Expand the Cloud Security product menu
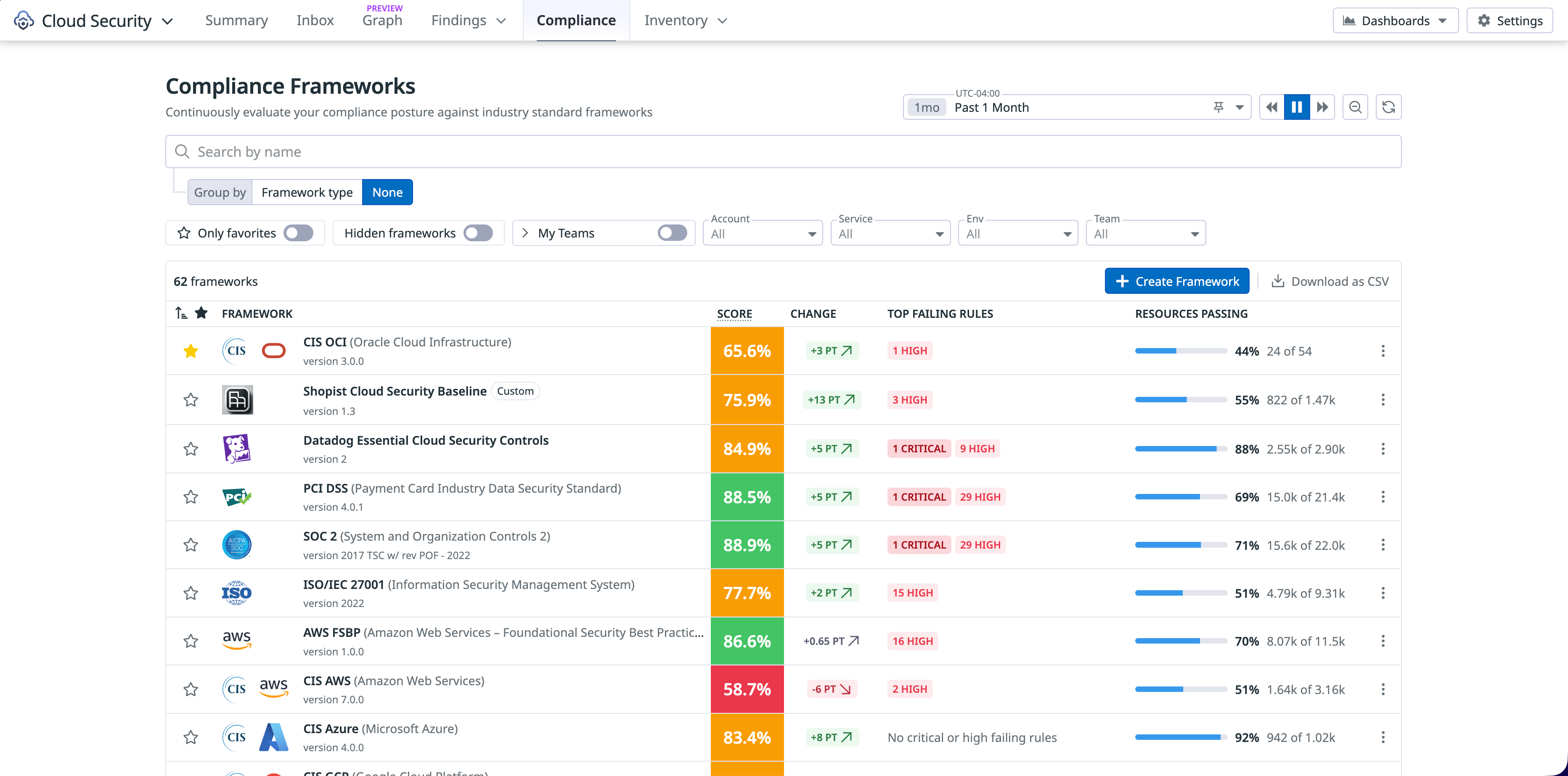Image resolution: width=1568 pixels, height=776 pixels. (167, 21)
